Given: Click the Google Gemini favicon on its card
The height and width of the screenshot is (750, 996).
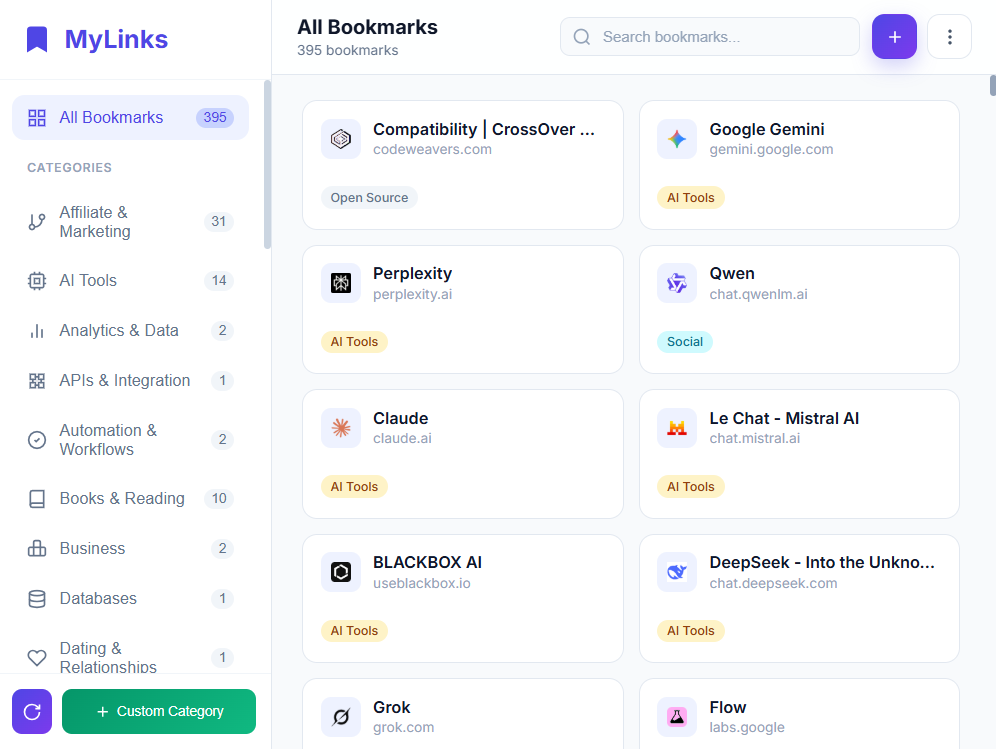Looking at the screenshot, I should 677,139.
